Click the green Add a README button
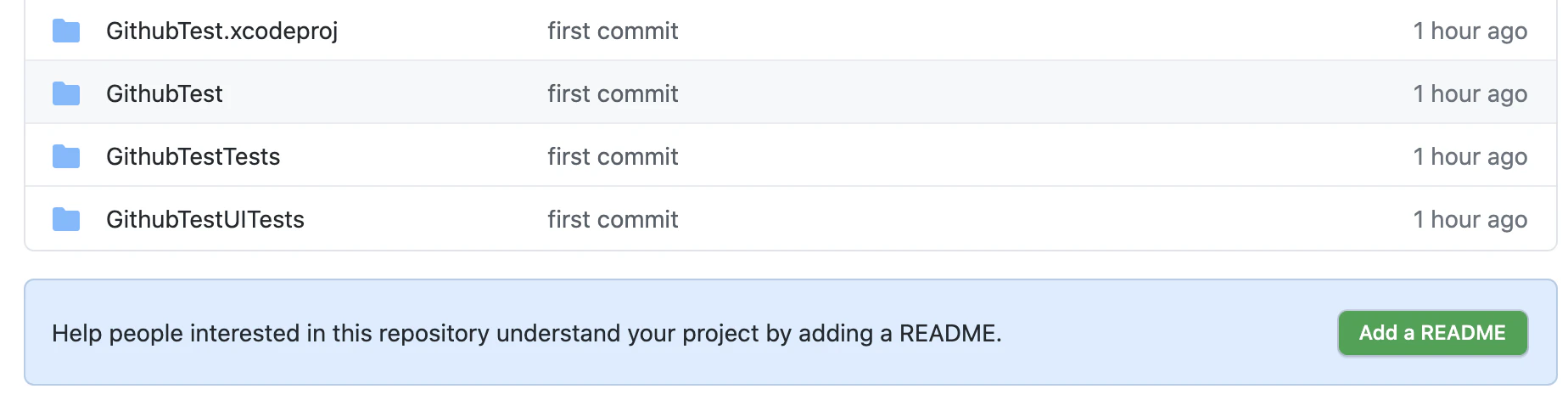Image resolution: width=1568 pixels, height=406 pixels. pyautogui.click(x=1432, y=333)
